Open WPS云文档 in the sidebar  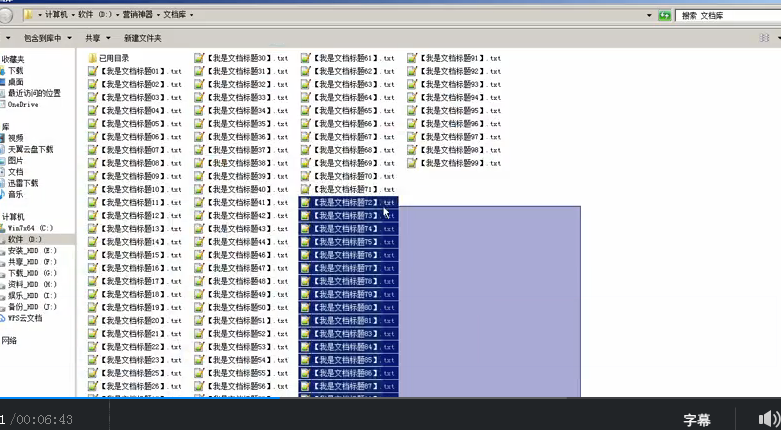pyautogui.click(x=25, y=318)
